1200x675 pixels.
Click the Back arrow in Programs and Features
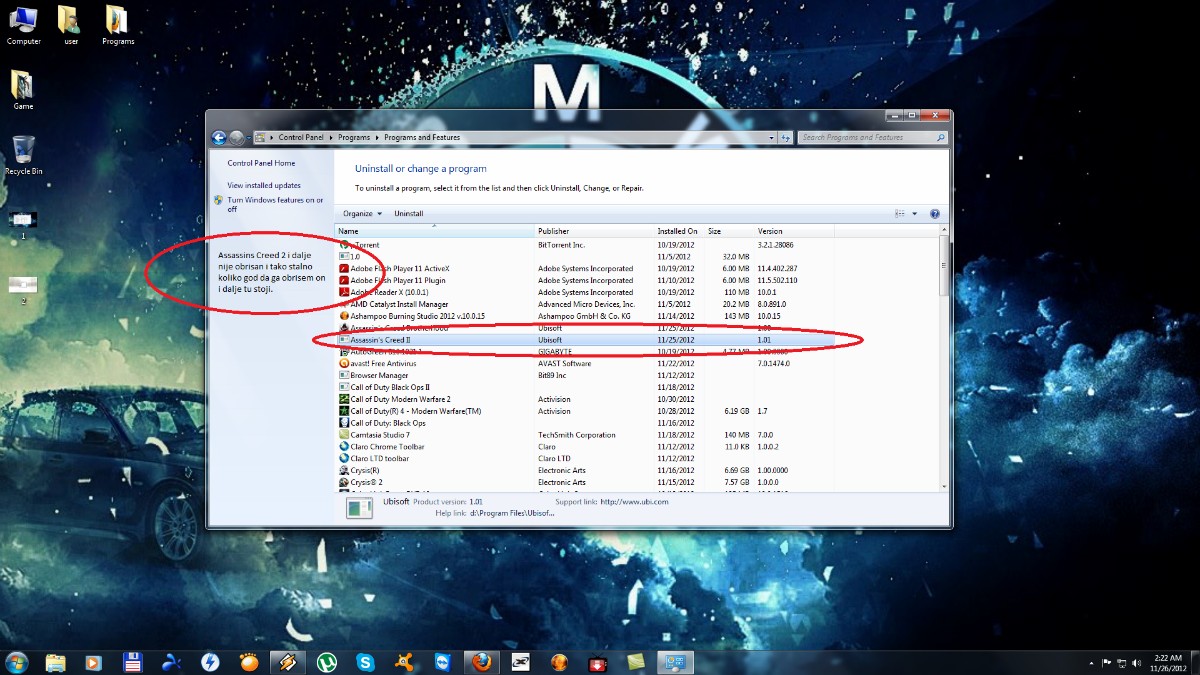(219, 138)
